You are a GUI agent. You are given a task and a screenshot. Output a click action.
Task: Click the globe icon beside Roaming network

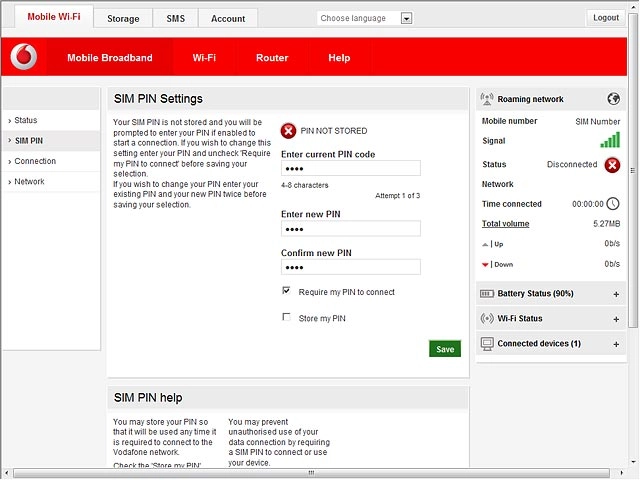click(x=613, y=99)
